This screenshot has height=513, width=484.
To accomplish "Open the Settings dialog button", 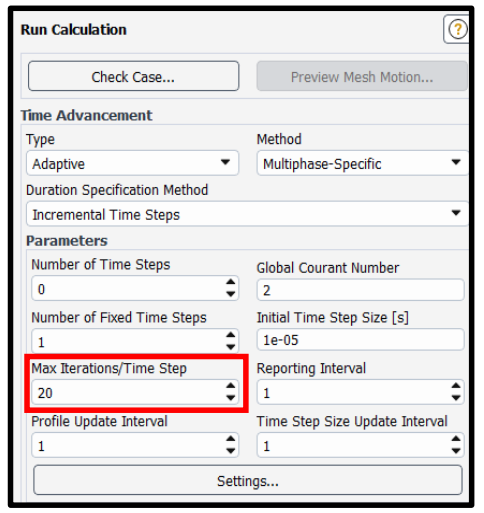I will [248, 480].
